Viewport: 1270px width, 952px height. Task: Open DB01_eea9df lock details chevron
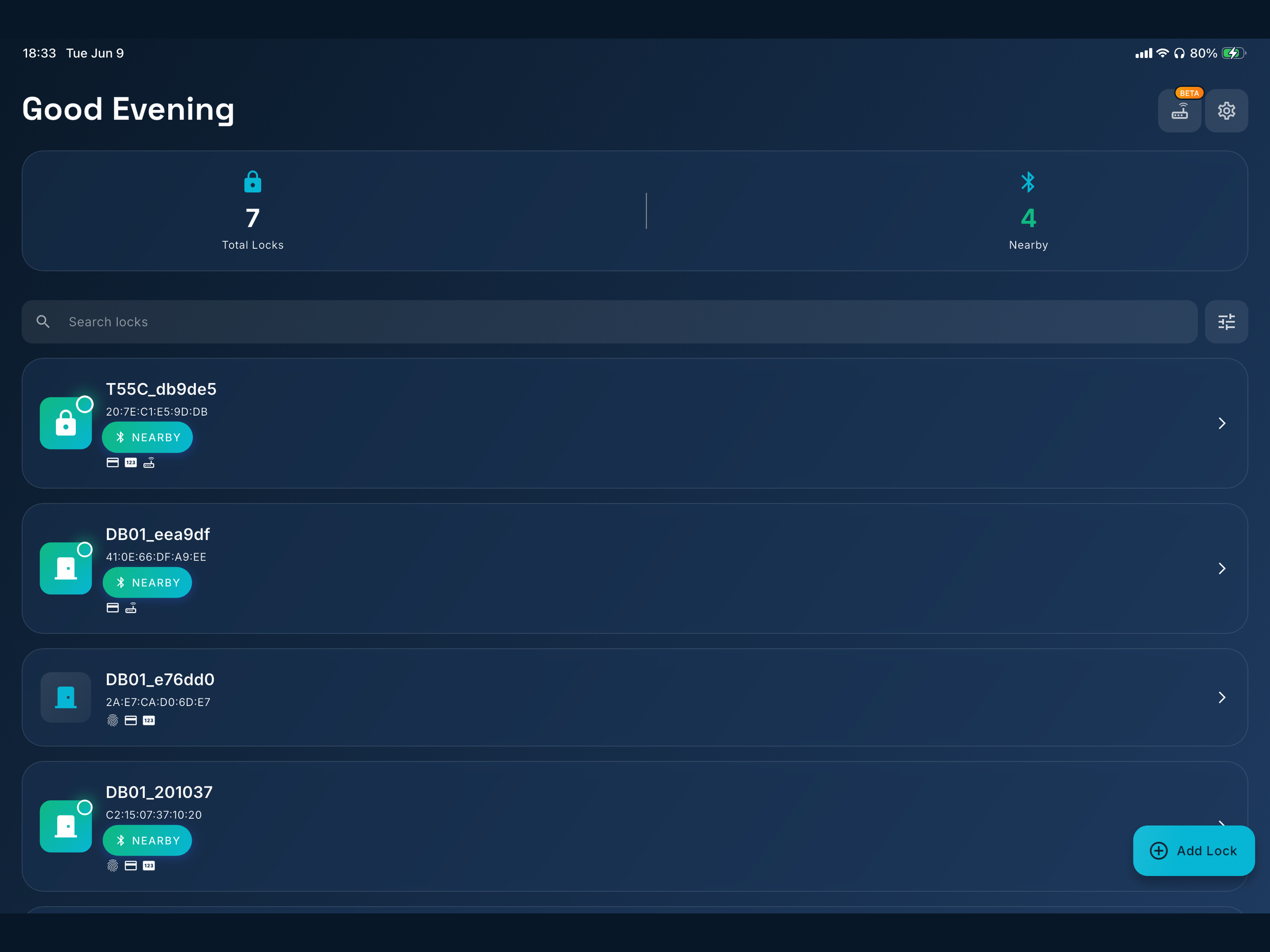(x=1222, y=569)
